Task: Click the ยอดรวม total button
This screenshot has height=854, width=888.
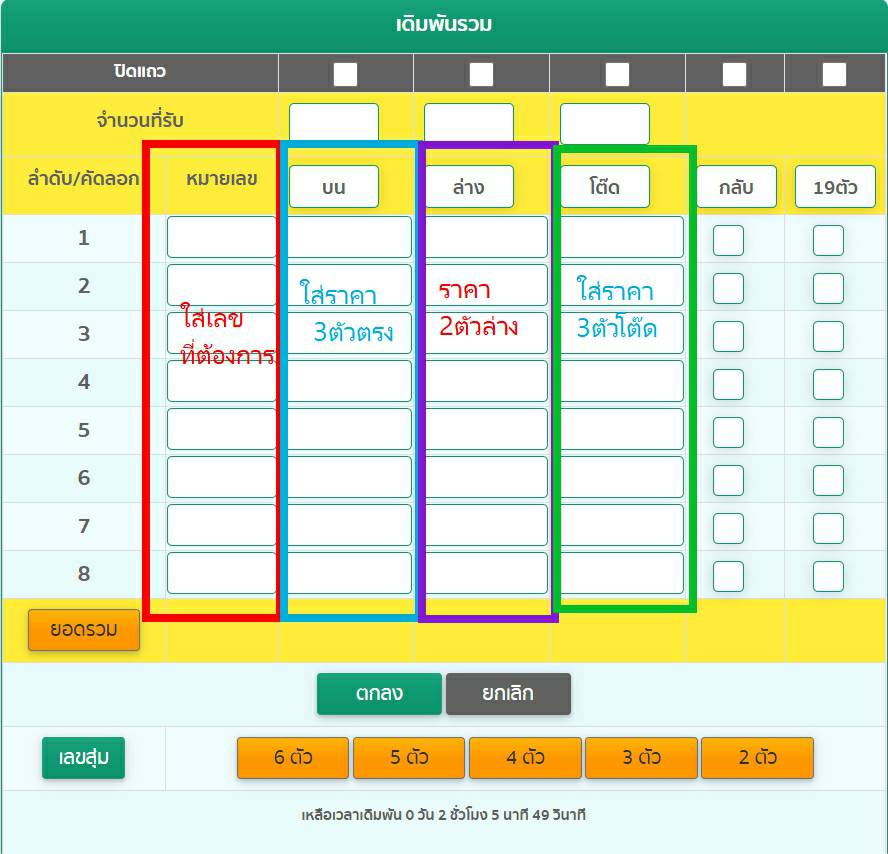Action: [84, 630]
